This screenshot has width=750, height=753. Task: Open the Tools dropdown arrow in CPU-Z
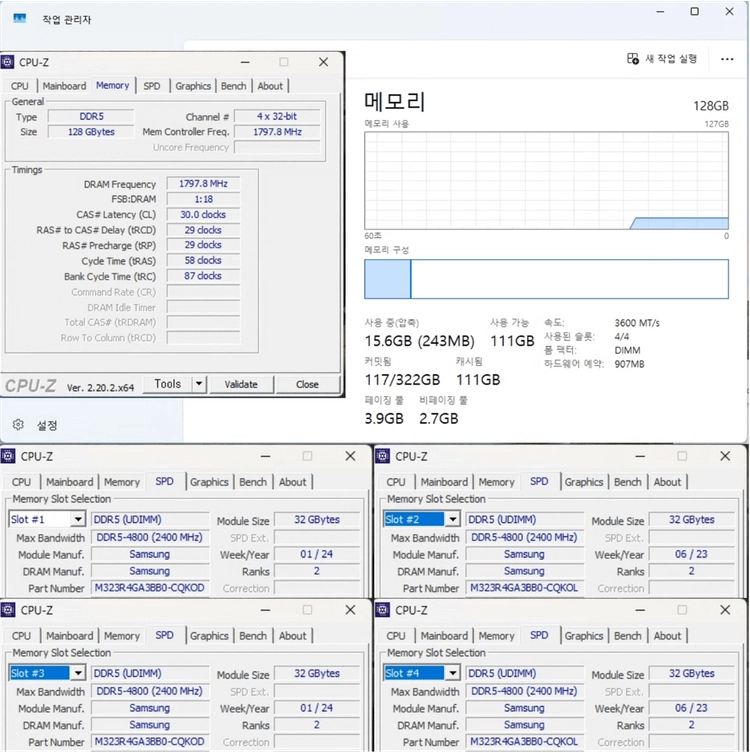pyautogui.click(x=199, y=384)
